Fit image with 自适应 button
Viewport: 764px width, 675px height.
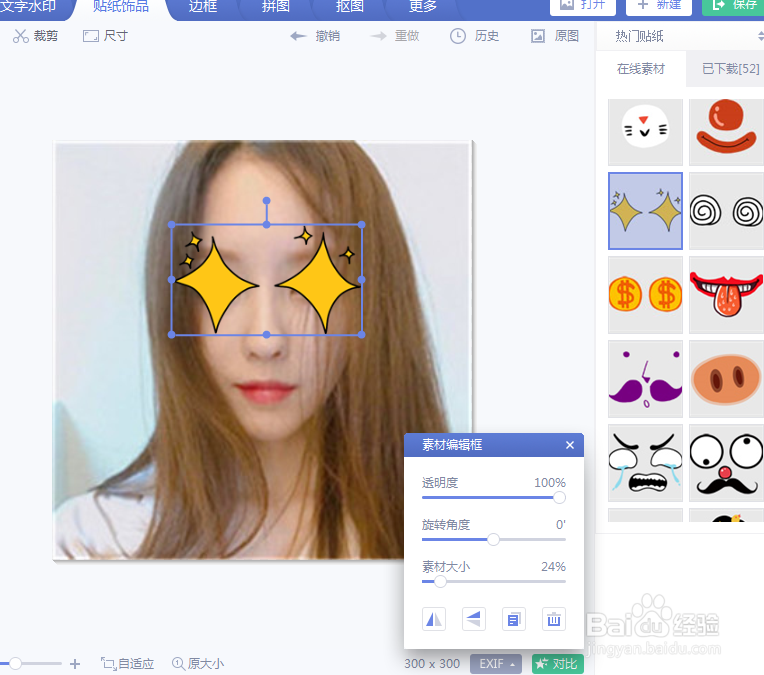(x=127, y=664)
